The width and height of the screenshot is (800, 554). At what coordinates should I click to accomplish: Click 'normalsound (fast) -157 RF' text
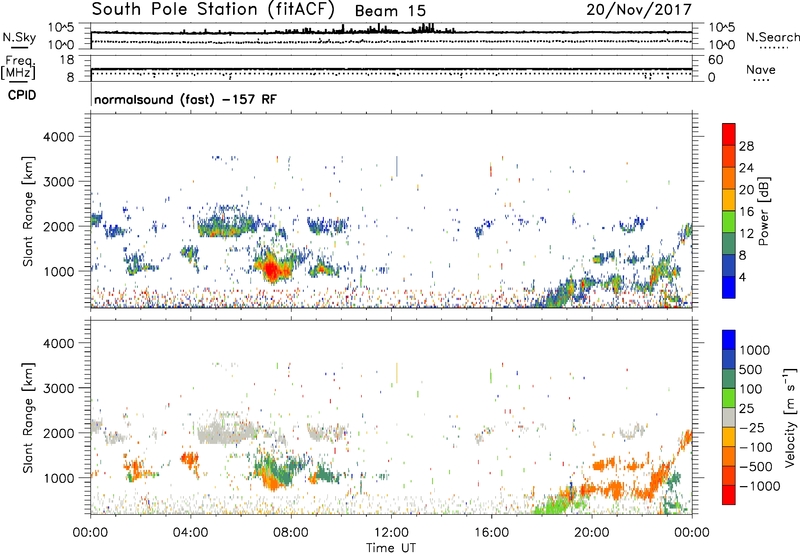[185, 99]
